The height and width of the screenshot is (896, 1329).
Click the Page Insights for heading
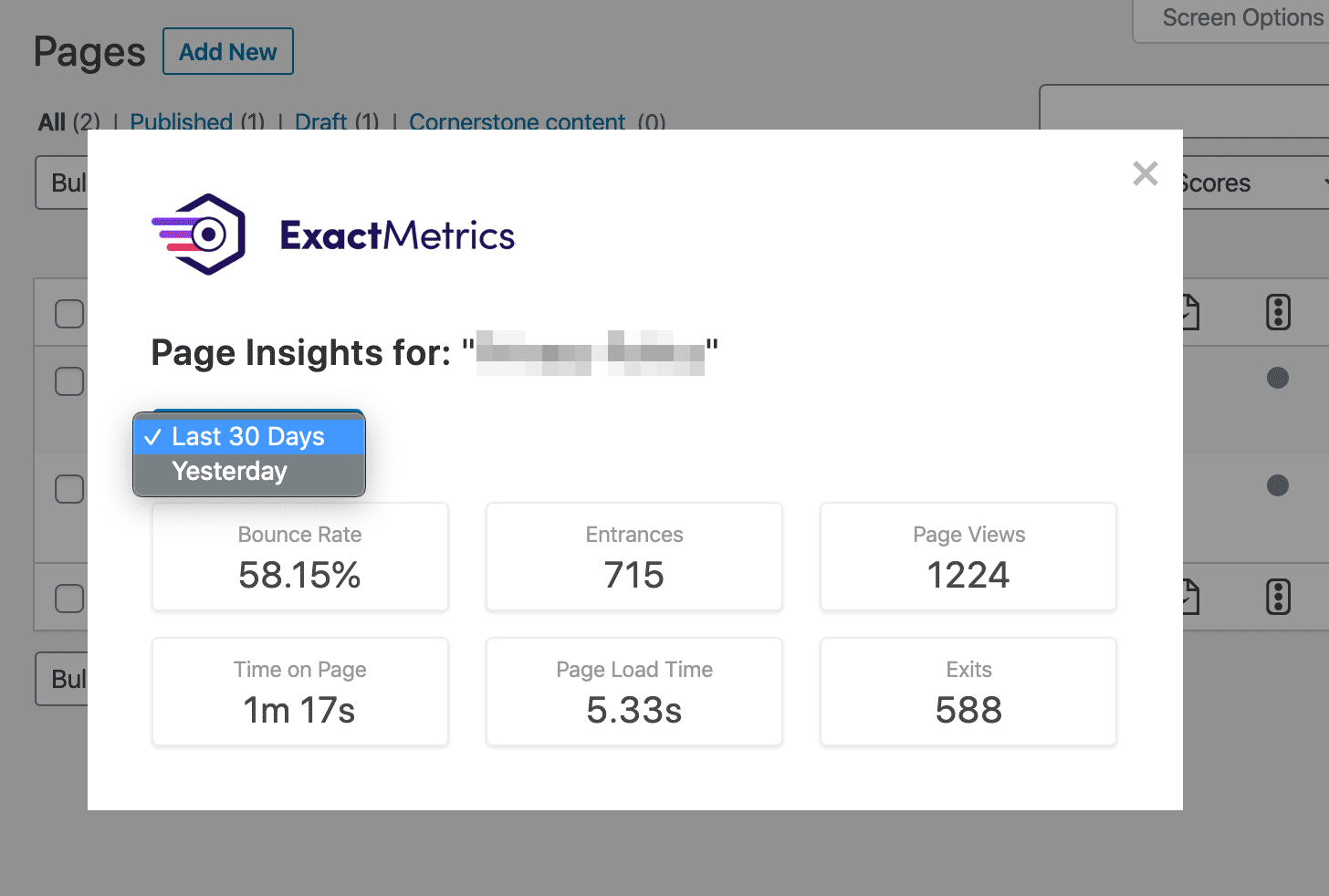[434, 352]
